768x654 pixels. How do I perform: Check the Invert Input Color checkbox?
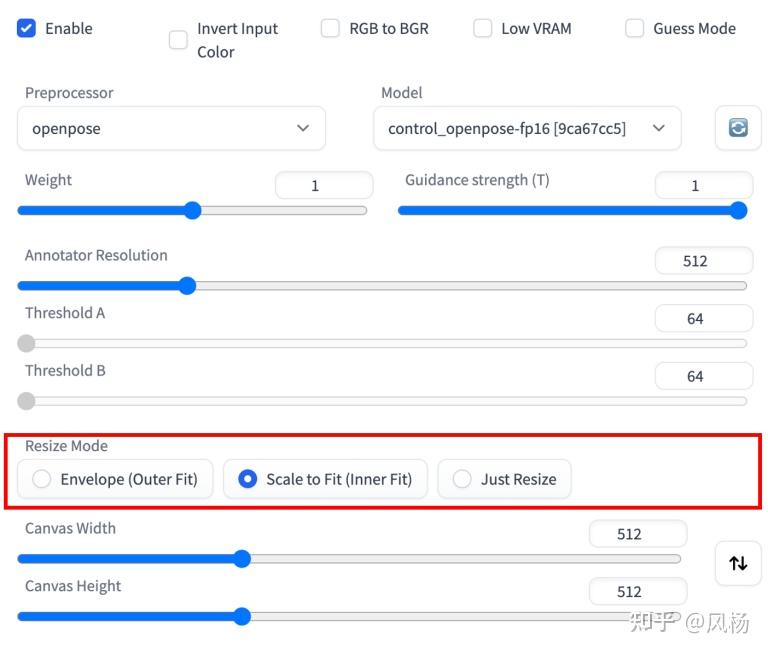pos(178,40)
